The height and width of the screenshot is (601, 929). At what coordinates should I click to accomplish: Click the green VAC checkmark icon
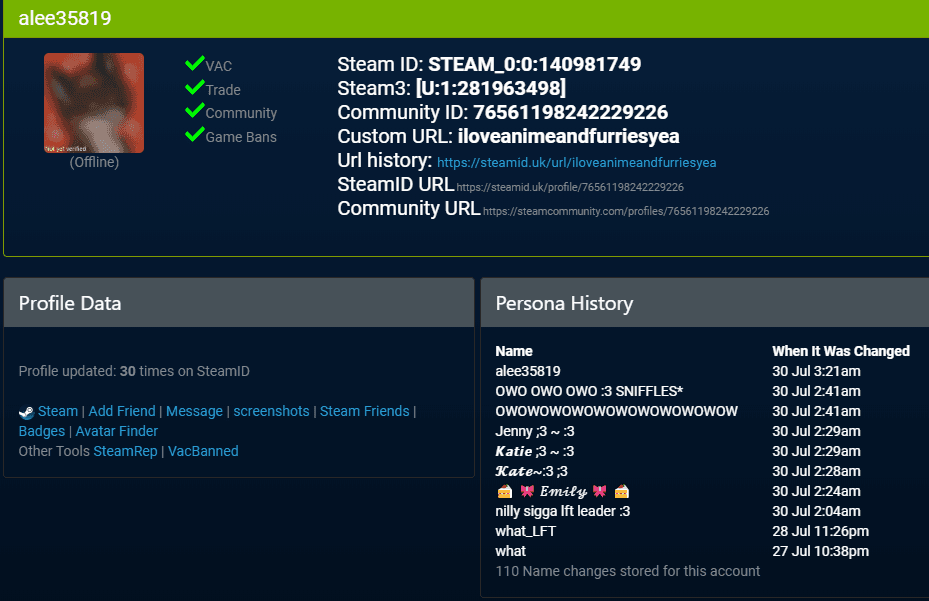(194, 64)
